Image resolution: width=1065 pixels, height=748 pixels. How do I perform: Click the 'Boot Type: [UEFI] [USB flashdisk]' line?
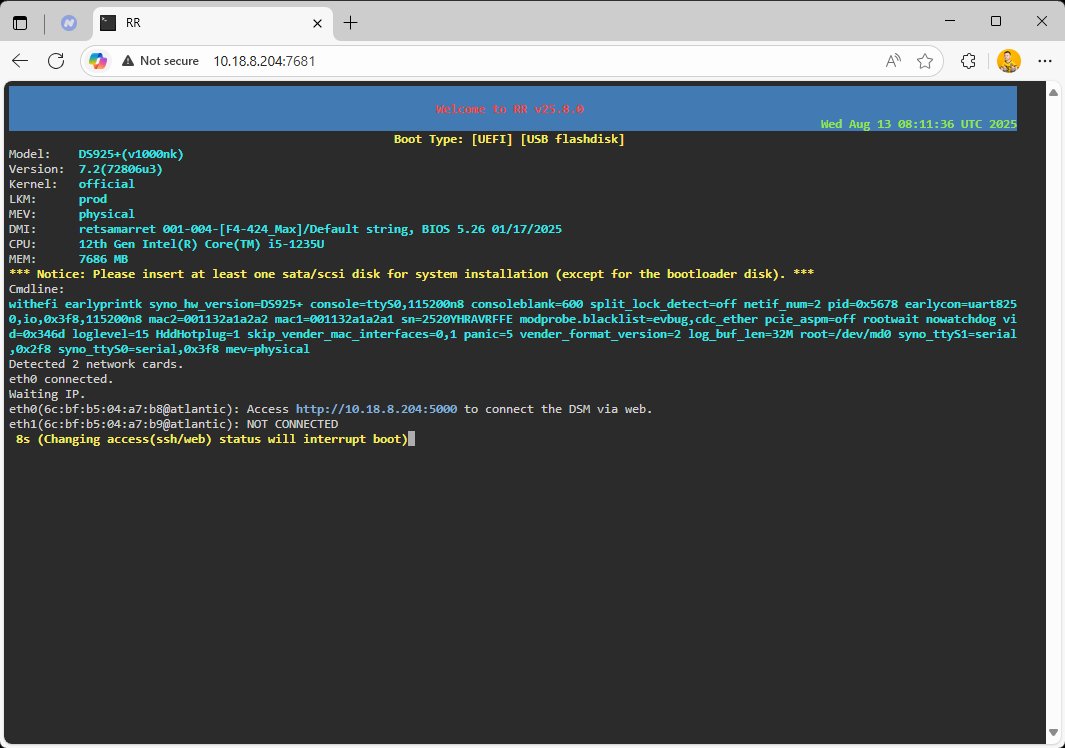coord(509,139)
